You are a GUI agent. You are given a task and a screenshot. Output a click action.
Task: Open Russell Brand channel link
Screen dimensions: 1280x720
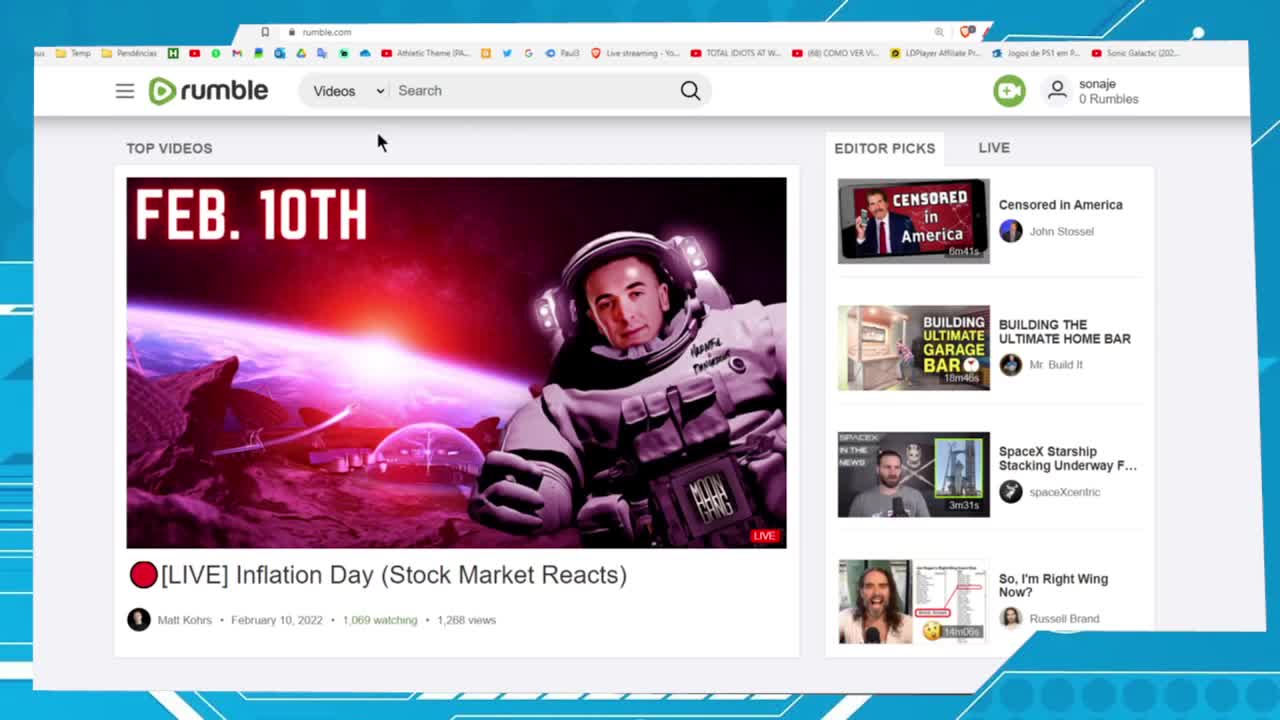[x=1064, y=618]
